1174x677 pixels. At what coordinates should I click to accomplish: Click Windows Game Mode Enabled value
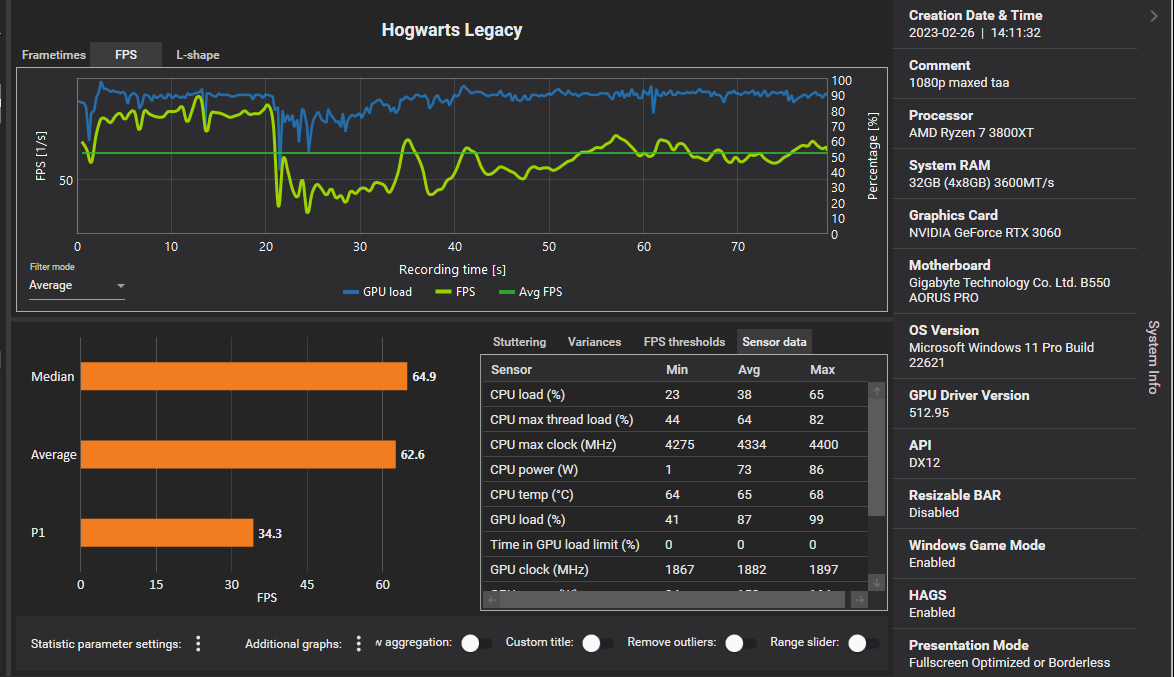point(932,562)
